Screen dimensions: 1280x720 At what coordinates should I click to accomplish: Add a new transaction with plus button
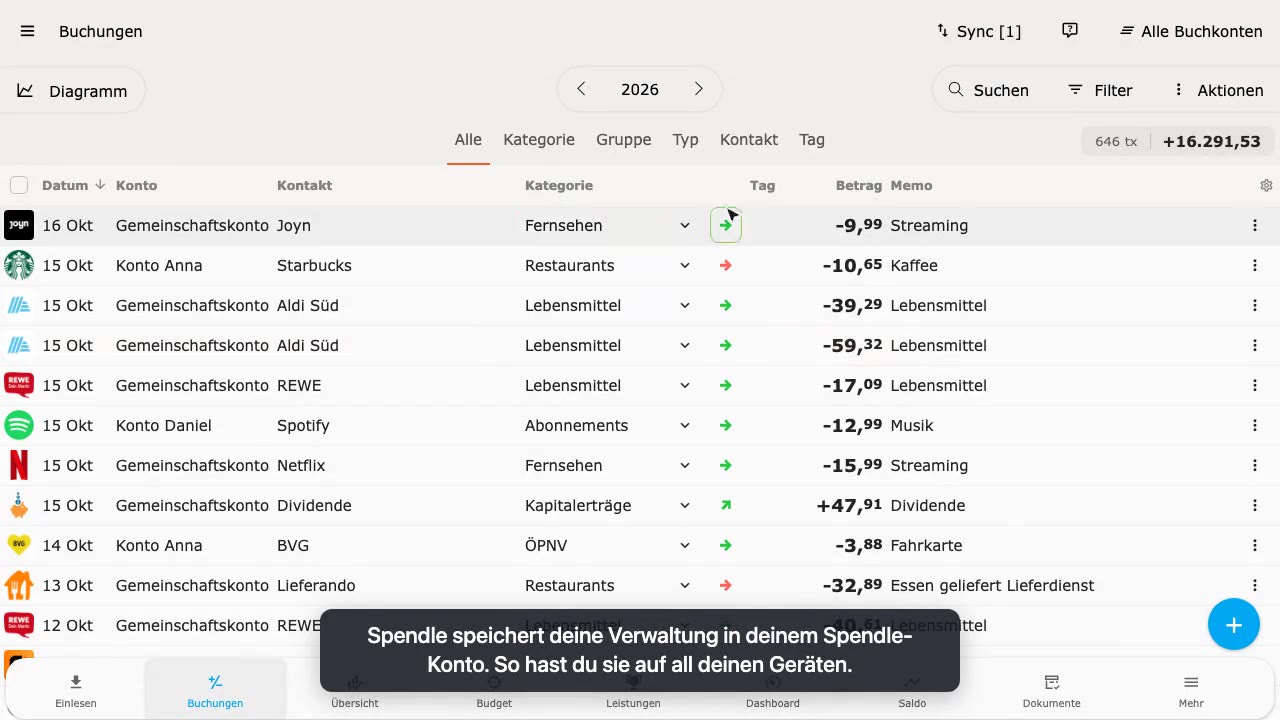tap(1234, 625)
